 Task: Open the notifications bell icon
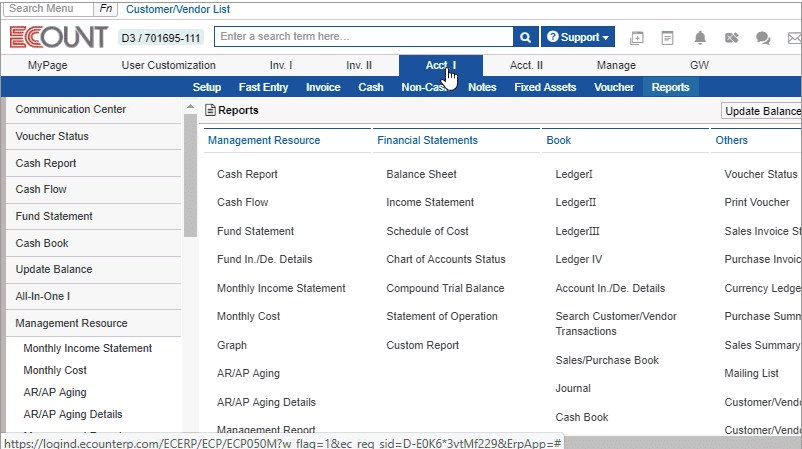[700, 38]
